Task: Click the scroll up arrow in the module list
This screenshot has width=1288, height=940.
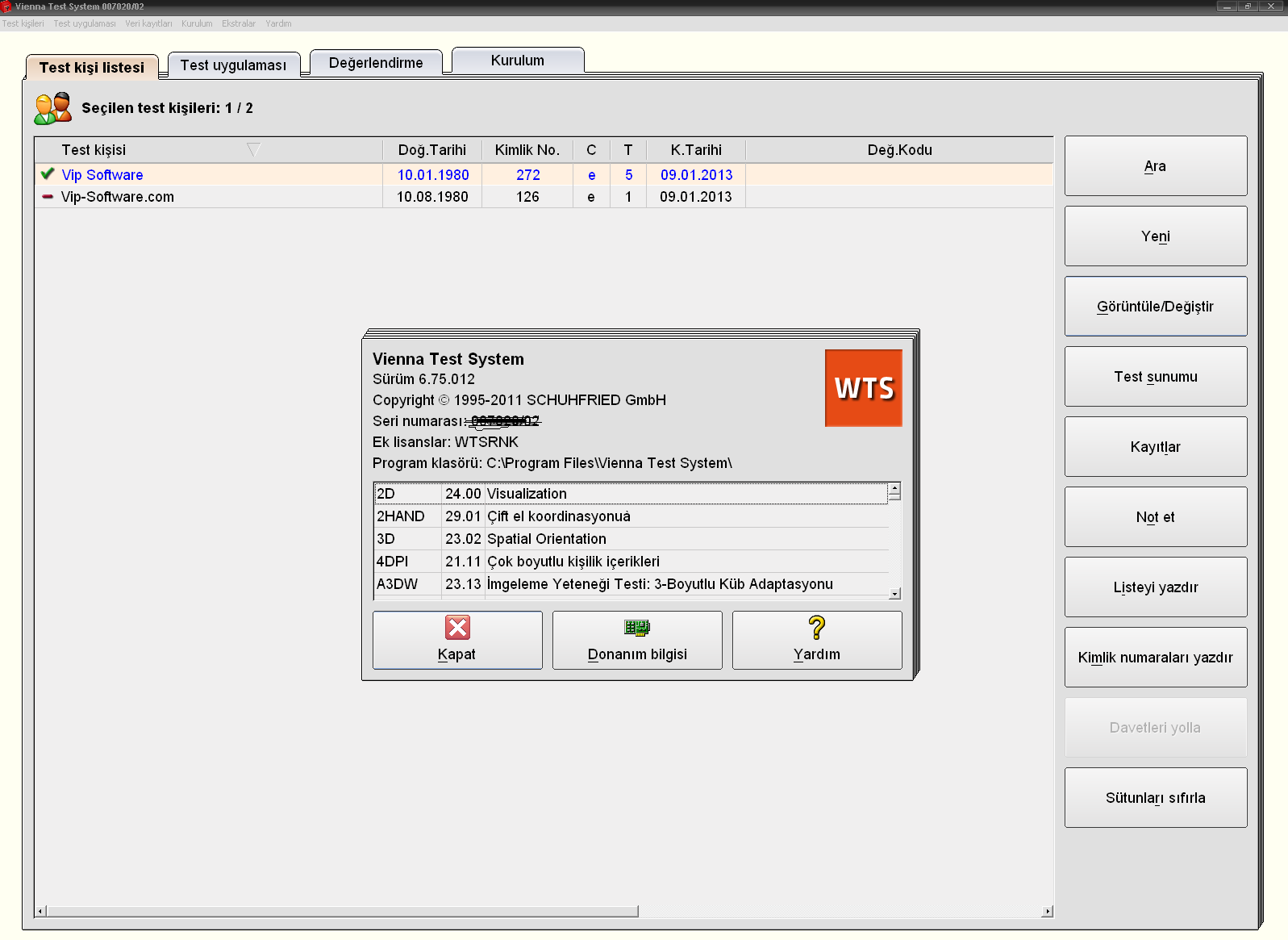Action: click(894, 488)
